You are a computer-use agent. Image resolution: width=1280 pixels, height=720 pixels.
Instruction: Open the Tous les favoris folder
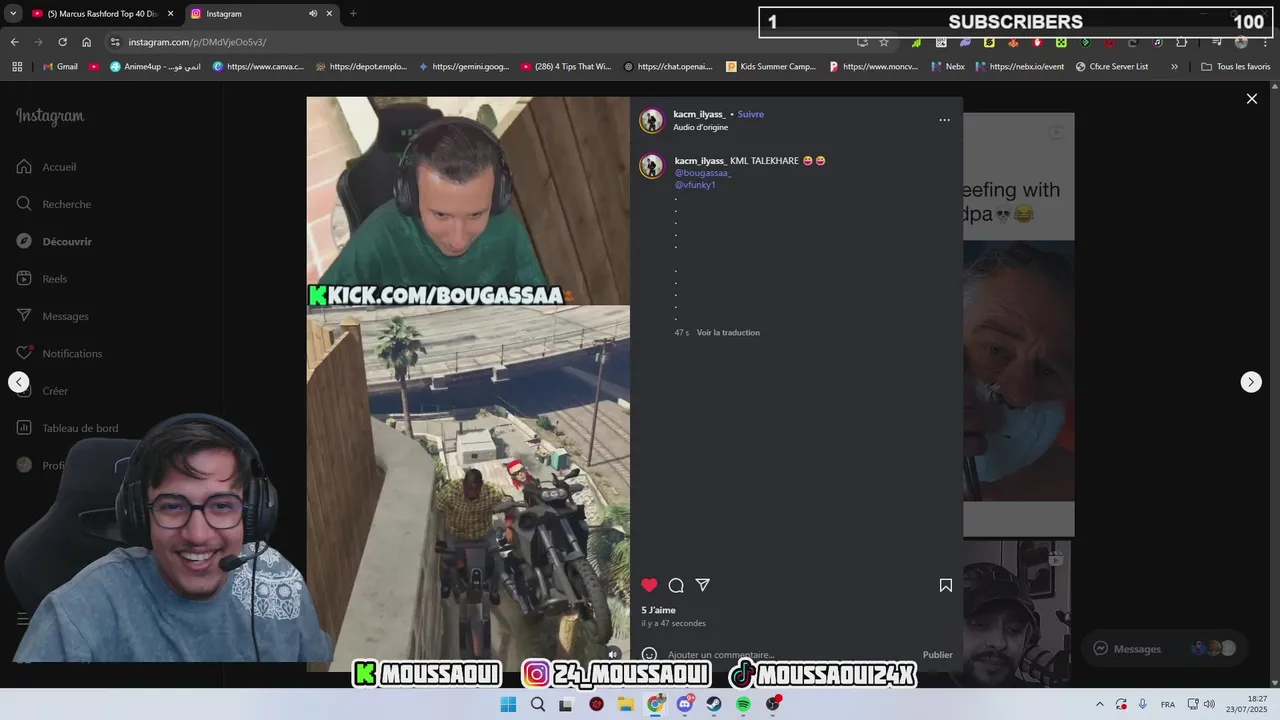[1235, 67]
